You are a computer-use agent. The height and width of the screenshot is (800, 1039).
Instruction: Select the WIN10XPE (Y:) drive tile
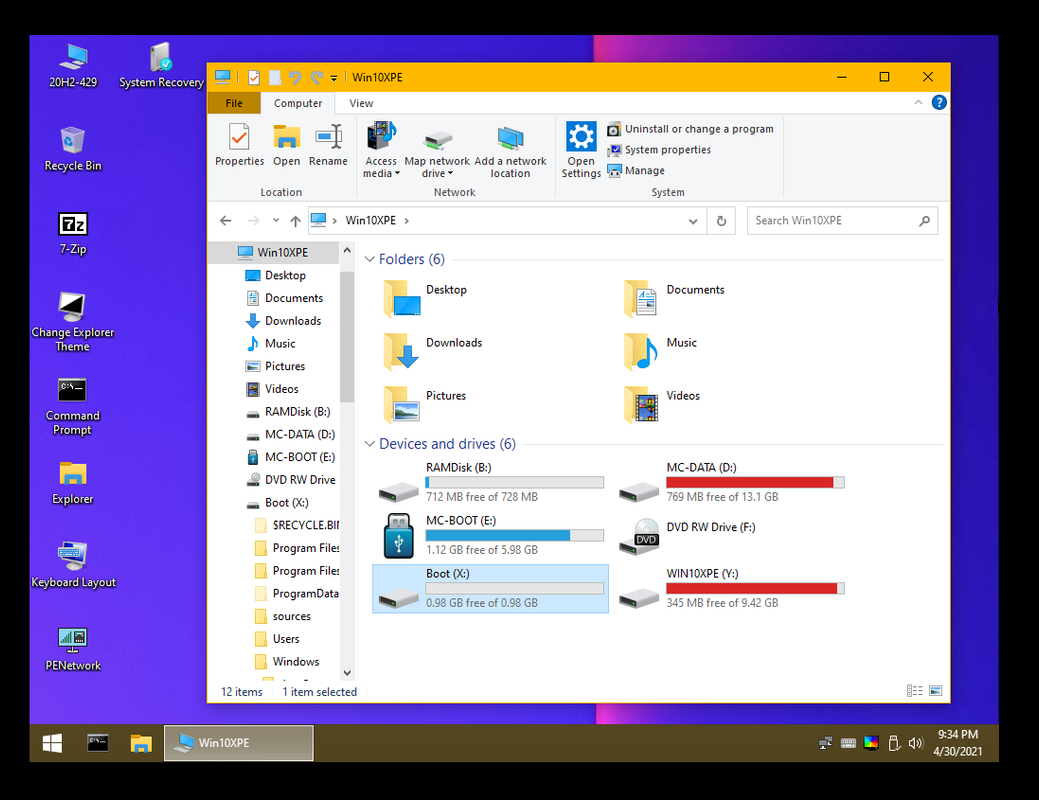coord(731,589)
